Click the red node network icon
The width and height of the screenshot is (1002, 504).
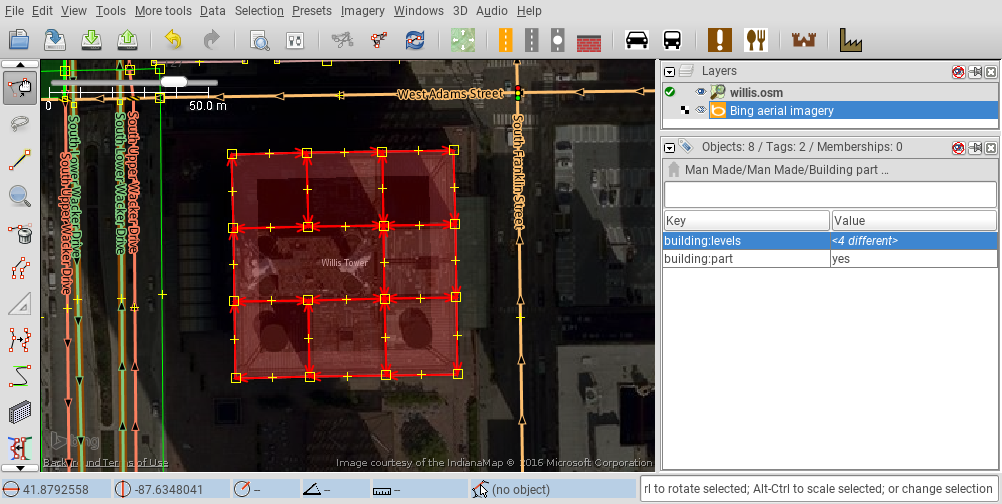point(378,40)
